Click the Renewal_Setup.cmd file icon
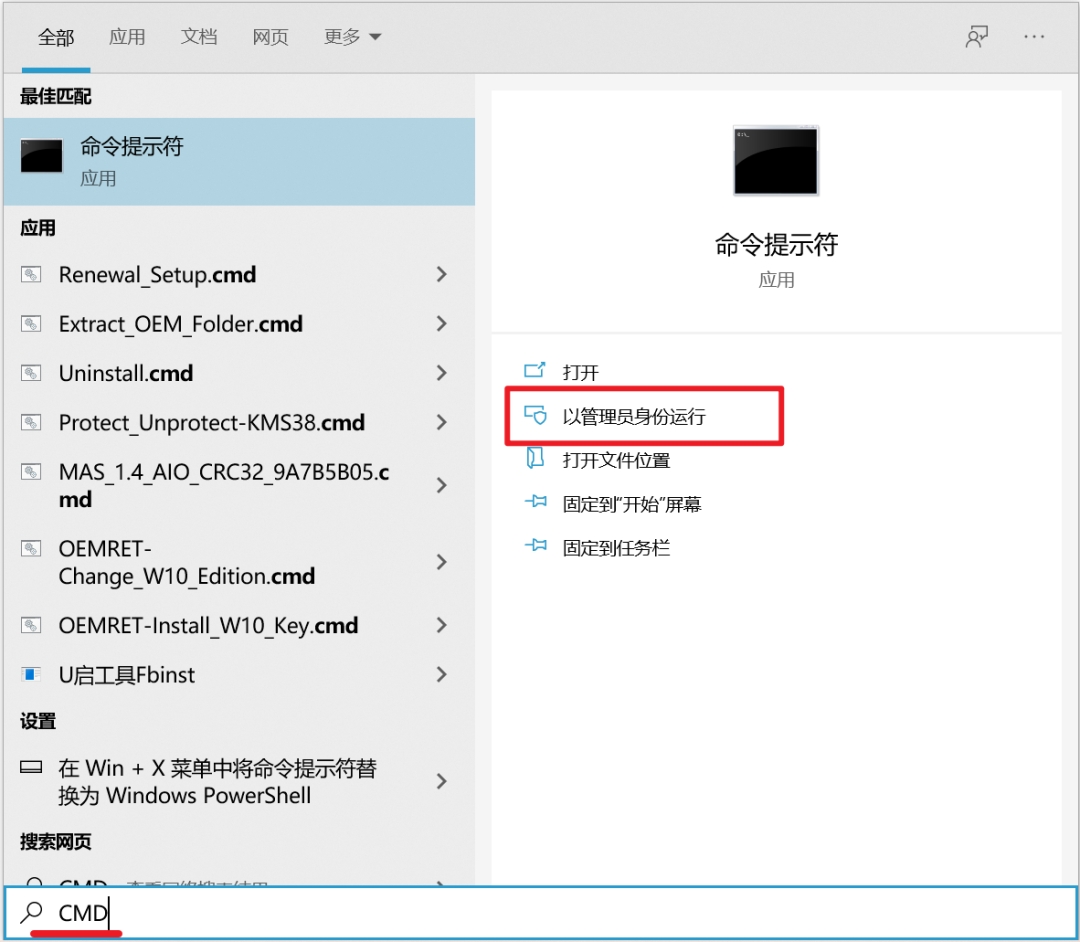 coord(30,274)
